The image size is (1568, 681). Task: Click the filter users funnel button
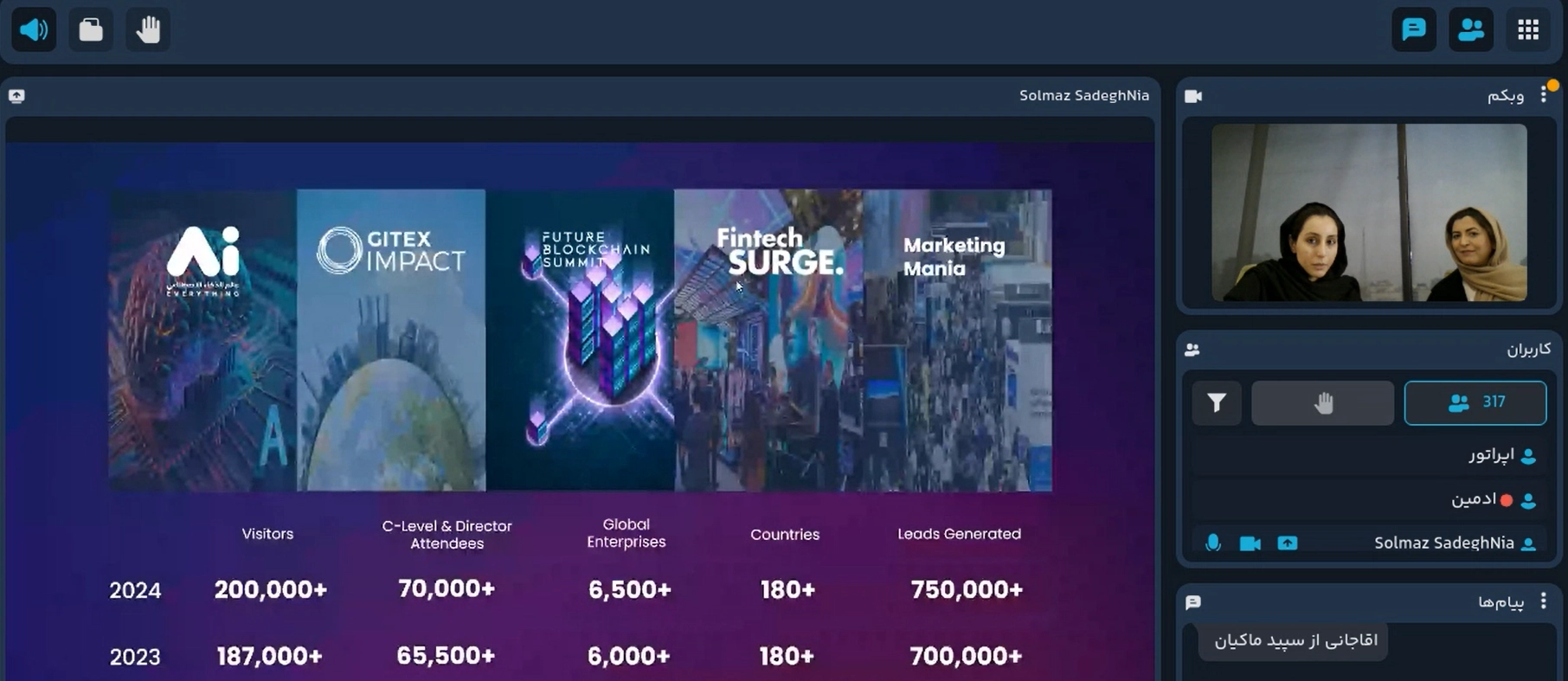[x=1217, y=402]
